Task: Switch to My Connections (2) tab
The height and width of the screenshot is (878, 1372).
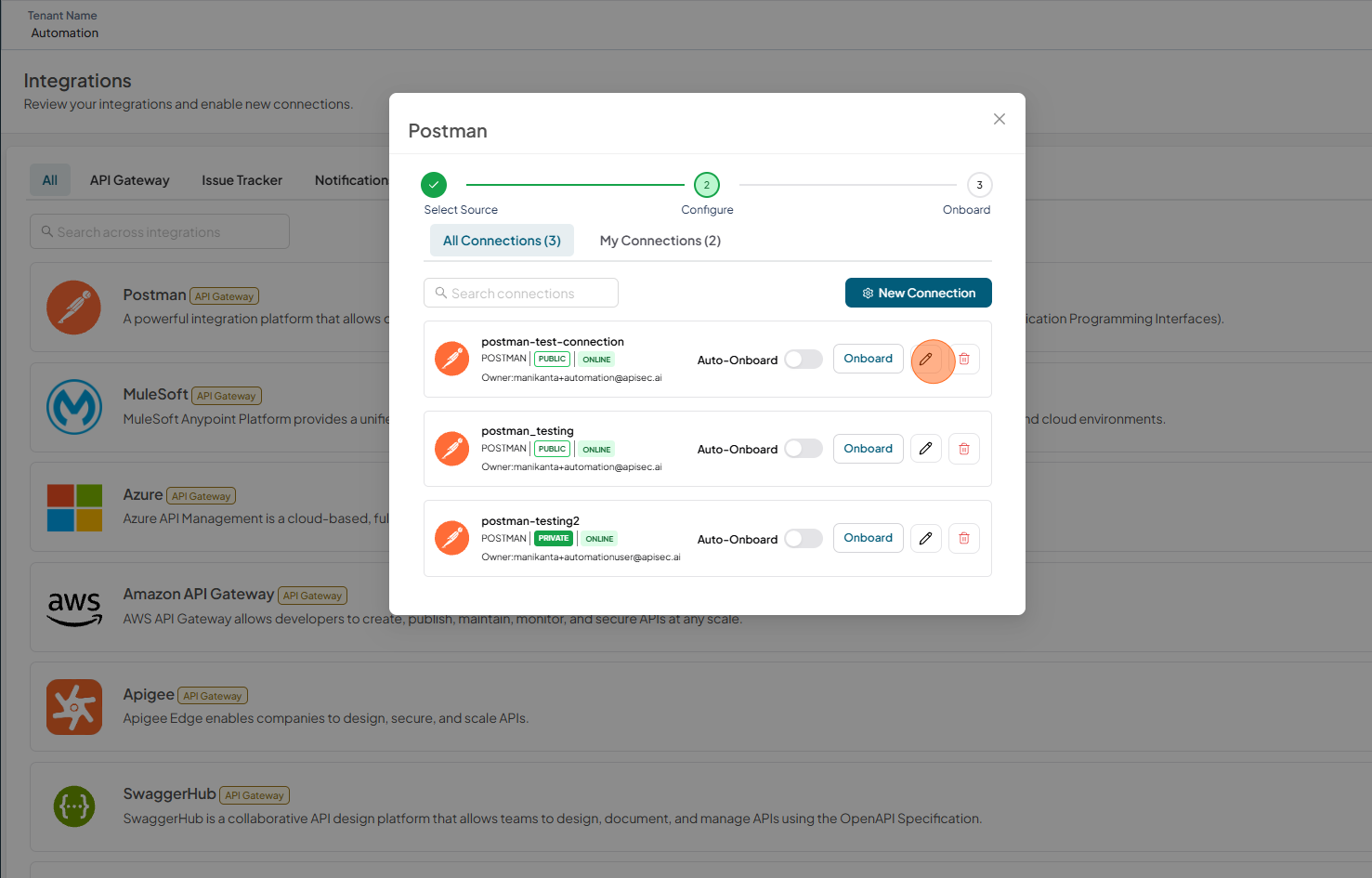Action: 660,241
